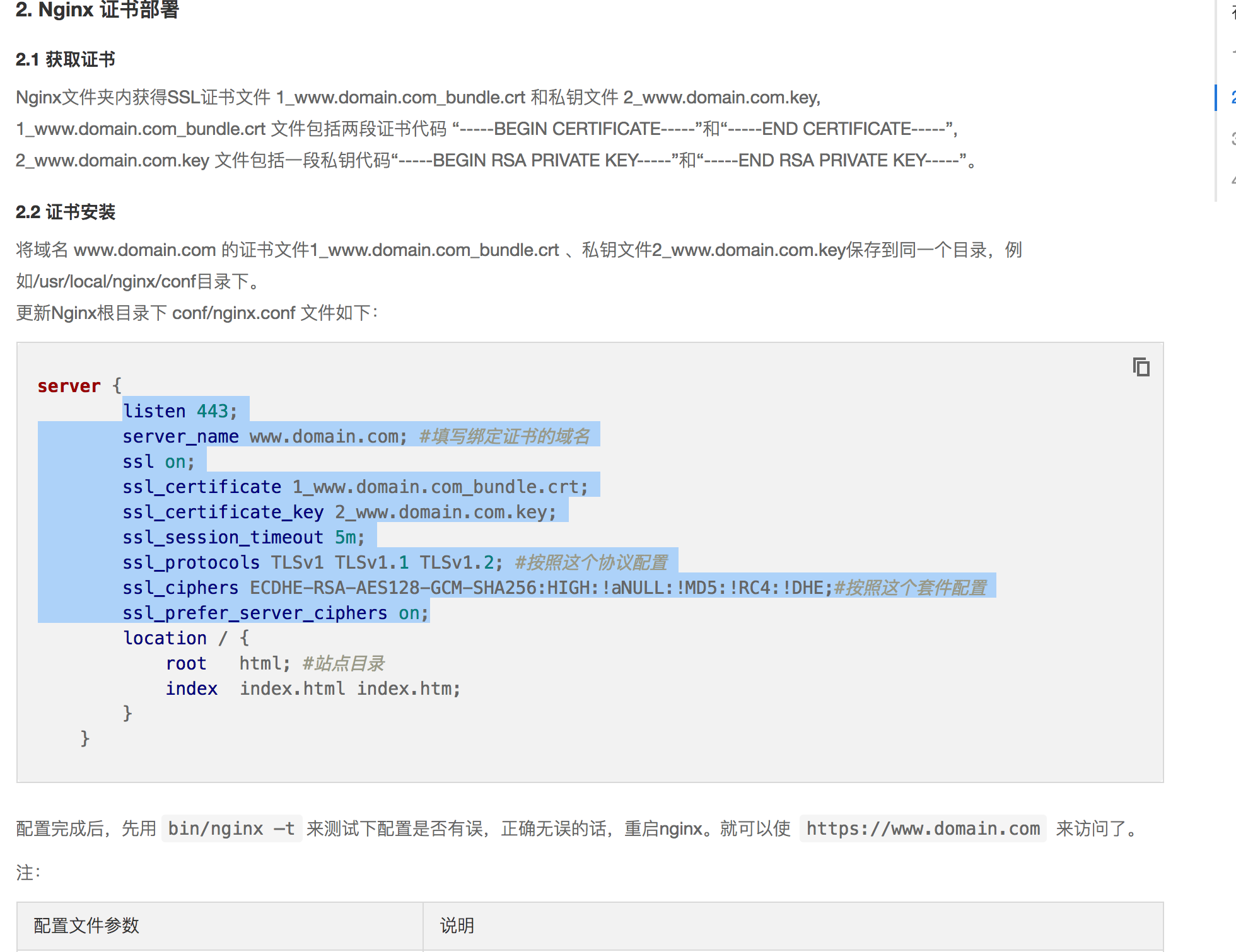Click the '#站点目录' comment
The height and width of the screenshot is (952, 1236).
coord(344,663)
